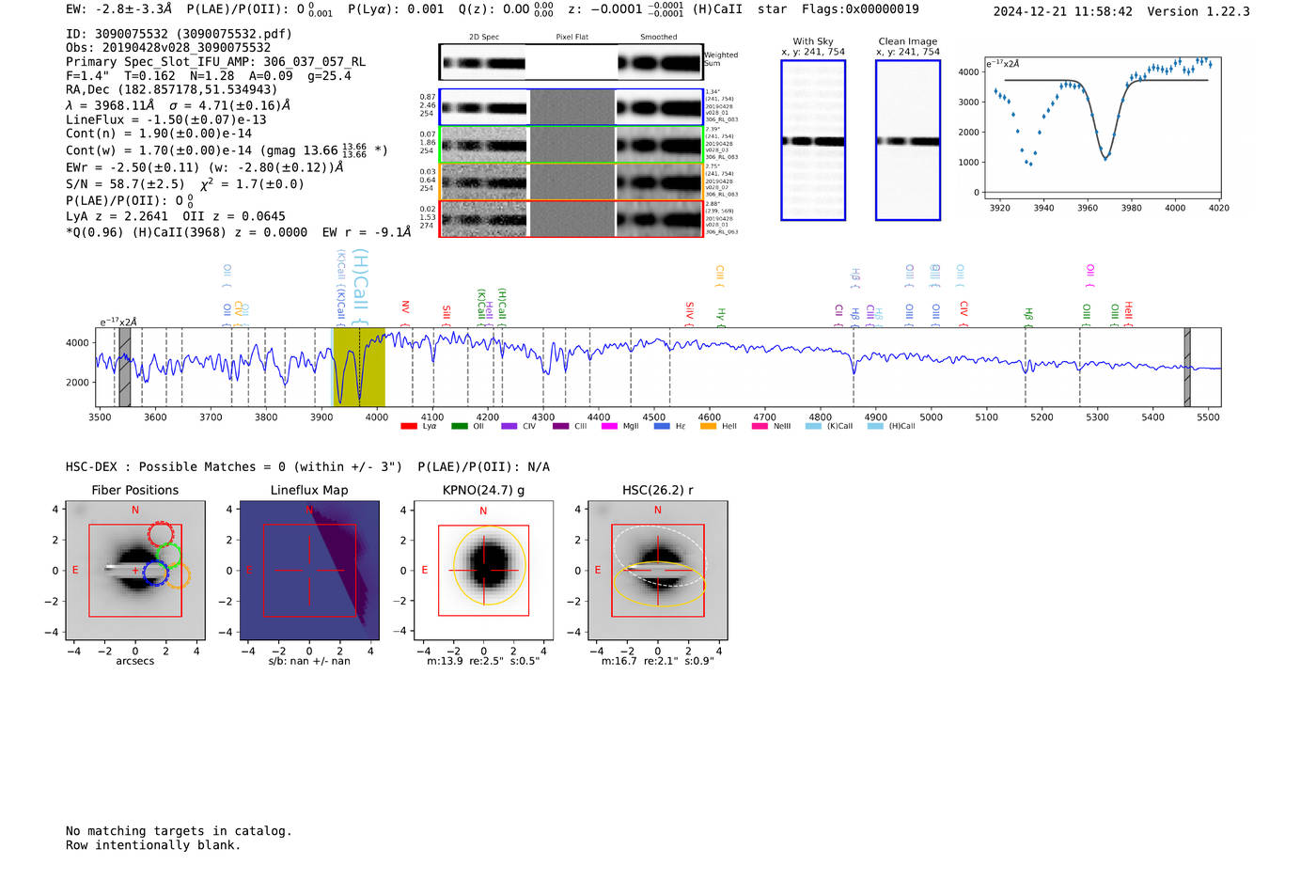Click the orange dashed fiber circle
This screenshot has width=1316, height=896.
coord(178,575)
